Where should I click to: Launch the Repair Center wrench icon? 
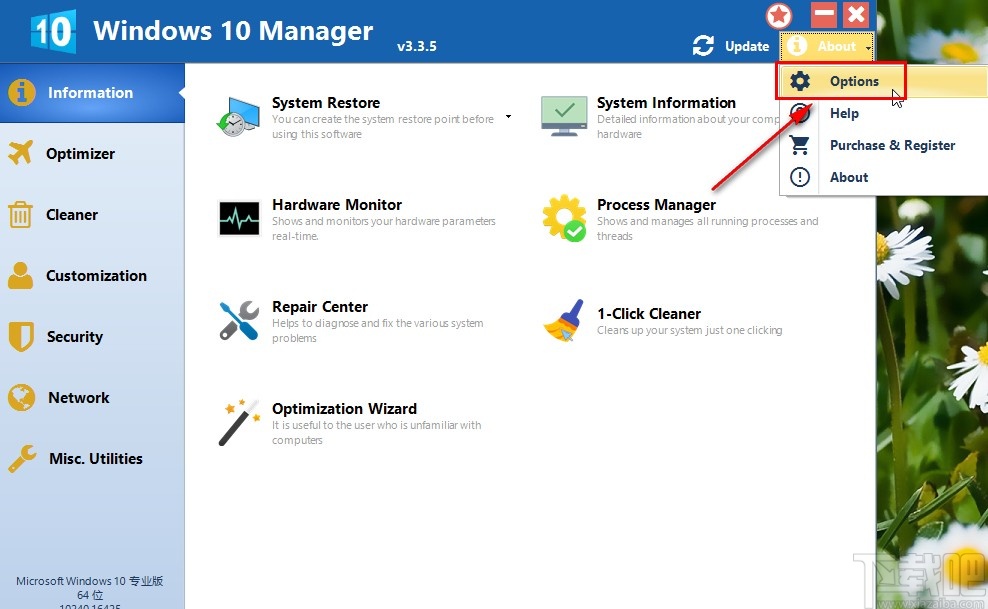(x=238, y=319)
